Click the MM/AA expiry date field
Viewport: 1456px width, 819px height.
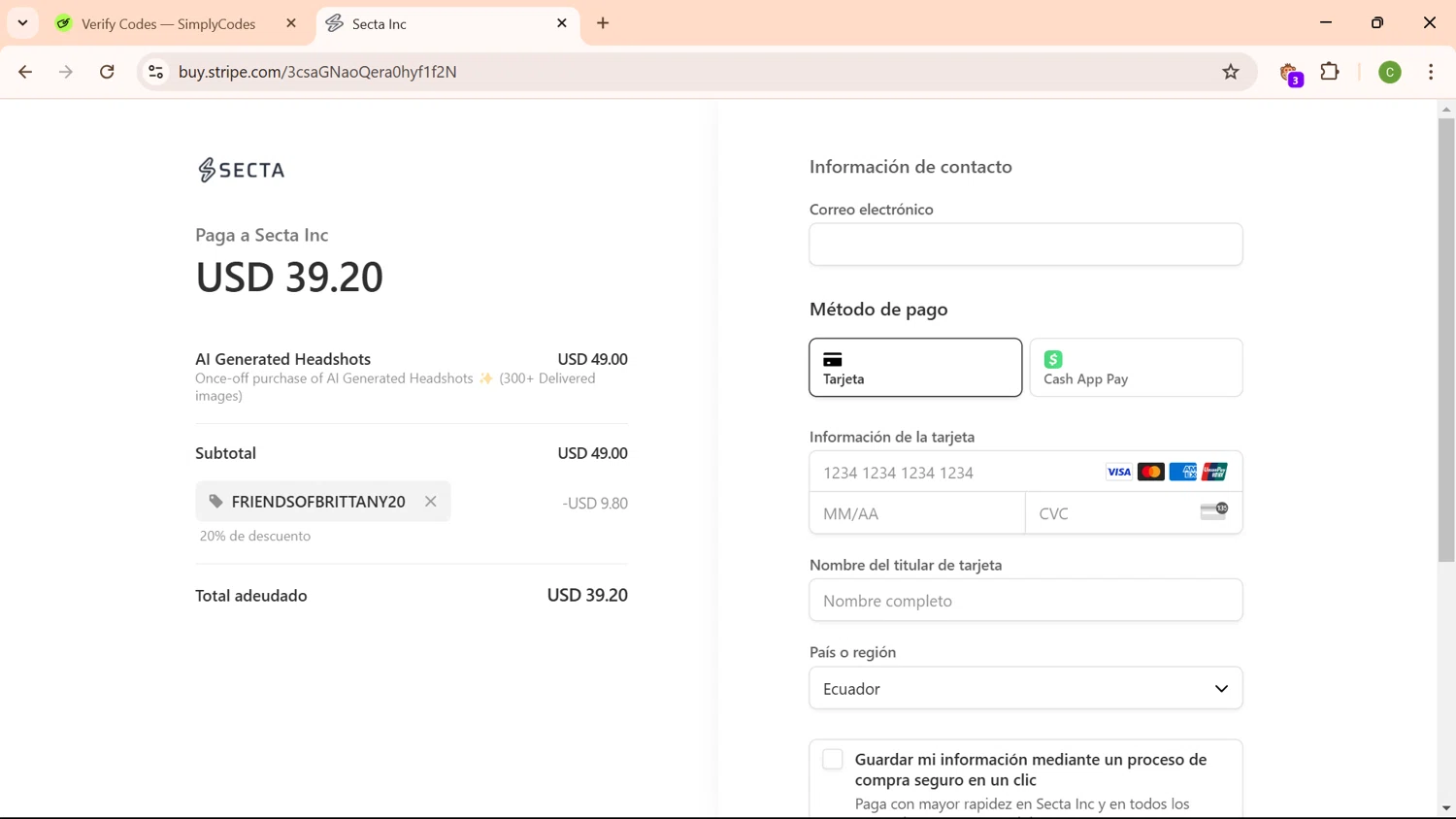[x=917, y=513]
